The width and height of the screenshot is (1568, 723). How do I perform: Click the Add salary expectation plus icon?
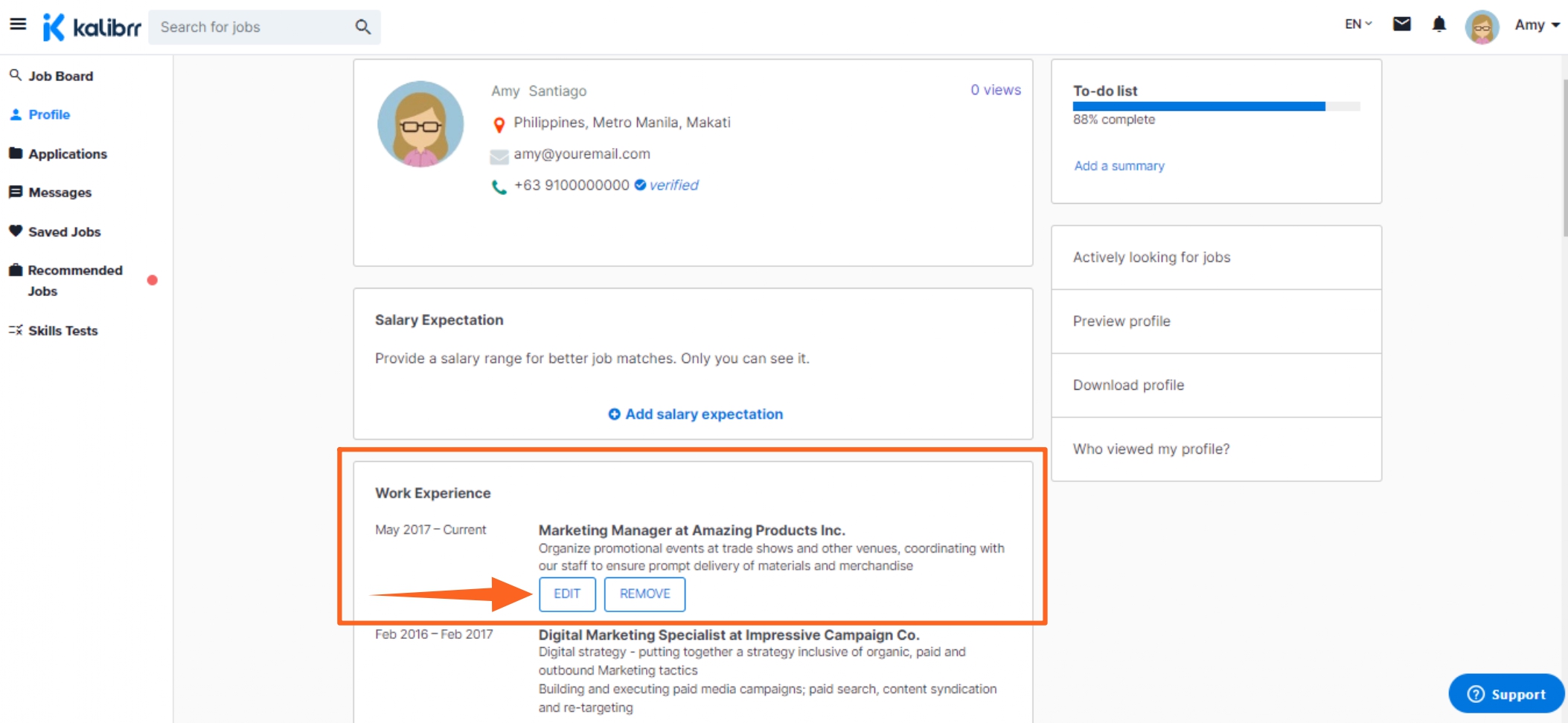(x=614, y=414)
